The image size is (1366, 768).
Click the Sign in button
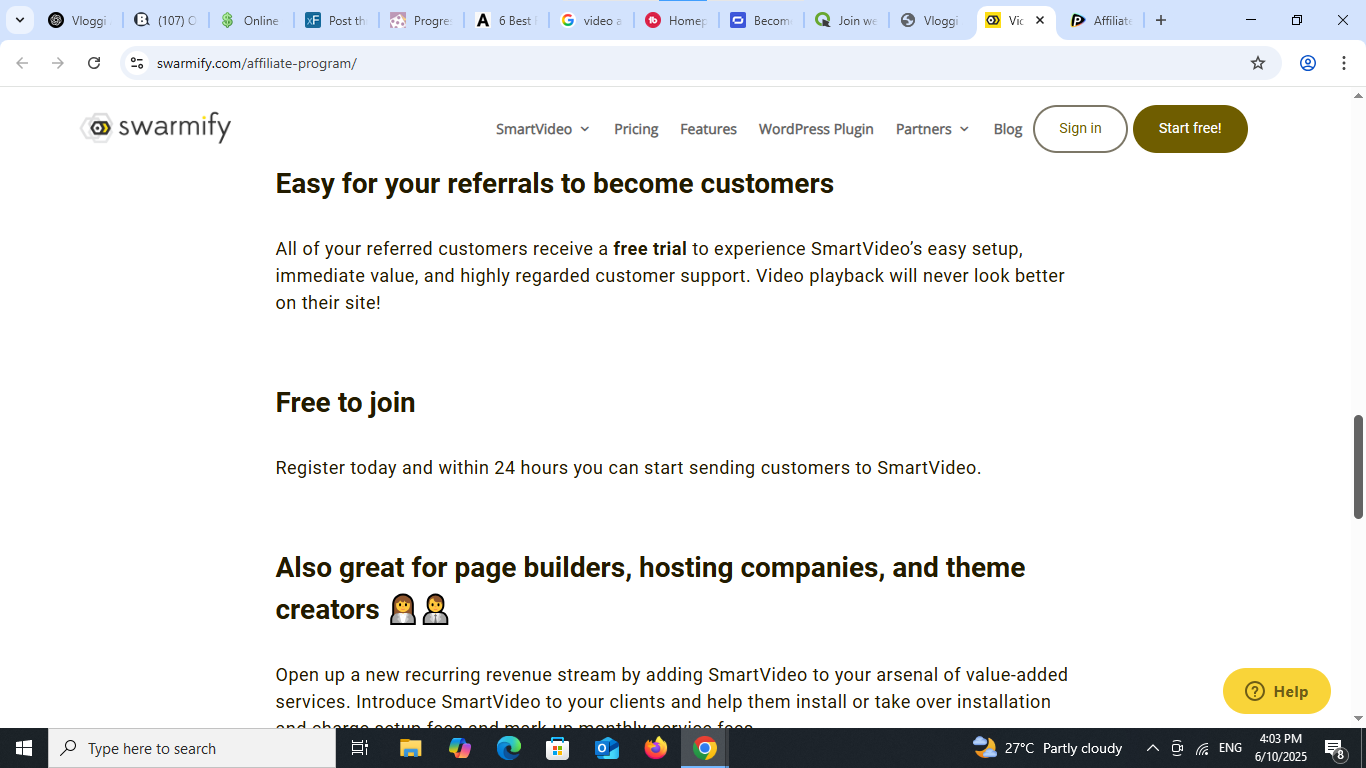1080,129
